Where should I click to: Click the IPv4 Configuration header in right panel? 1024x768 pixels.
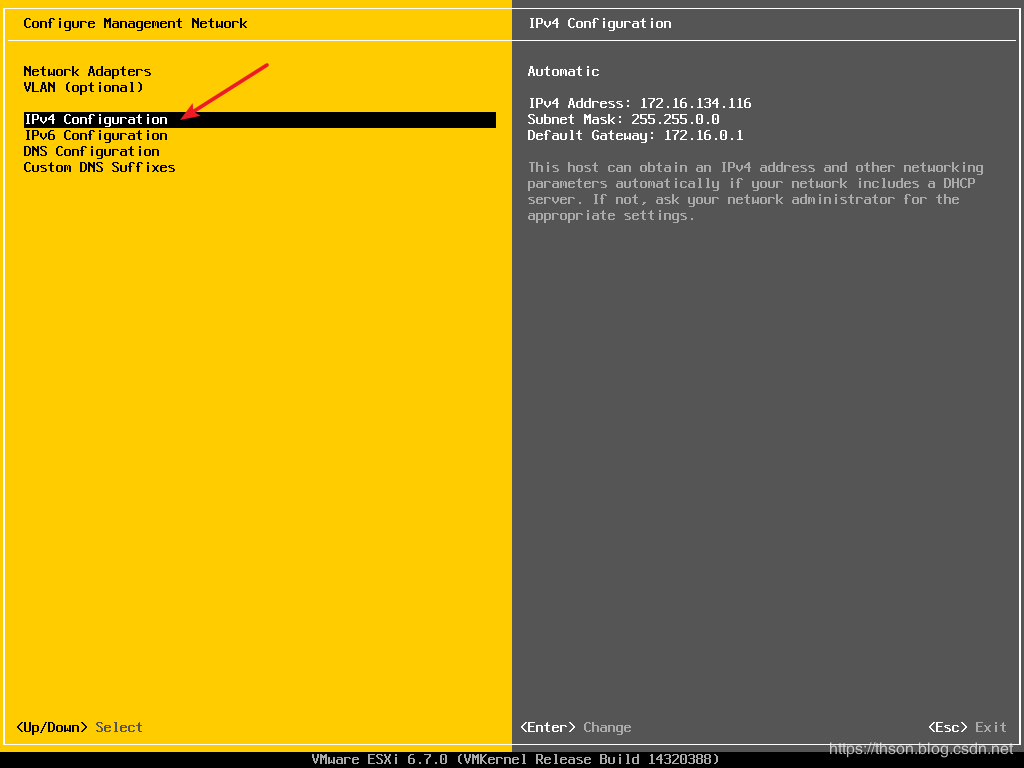tap(599, 23)
